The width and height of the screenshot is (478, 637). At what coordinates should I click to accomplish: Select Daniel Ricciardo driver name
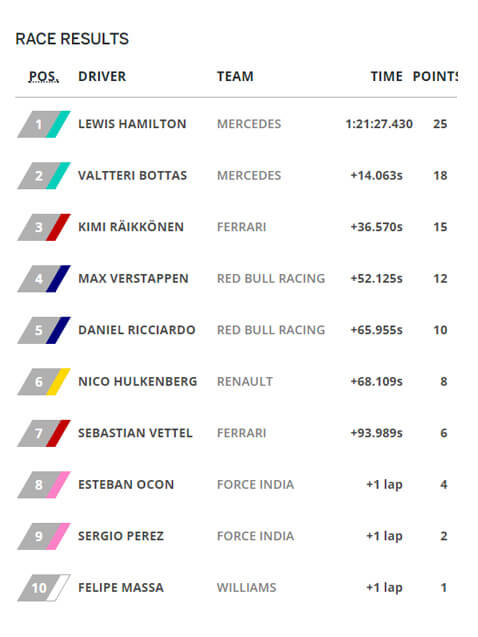tap(136, 330)
